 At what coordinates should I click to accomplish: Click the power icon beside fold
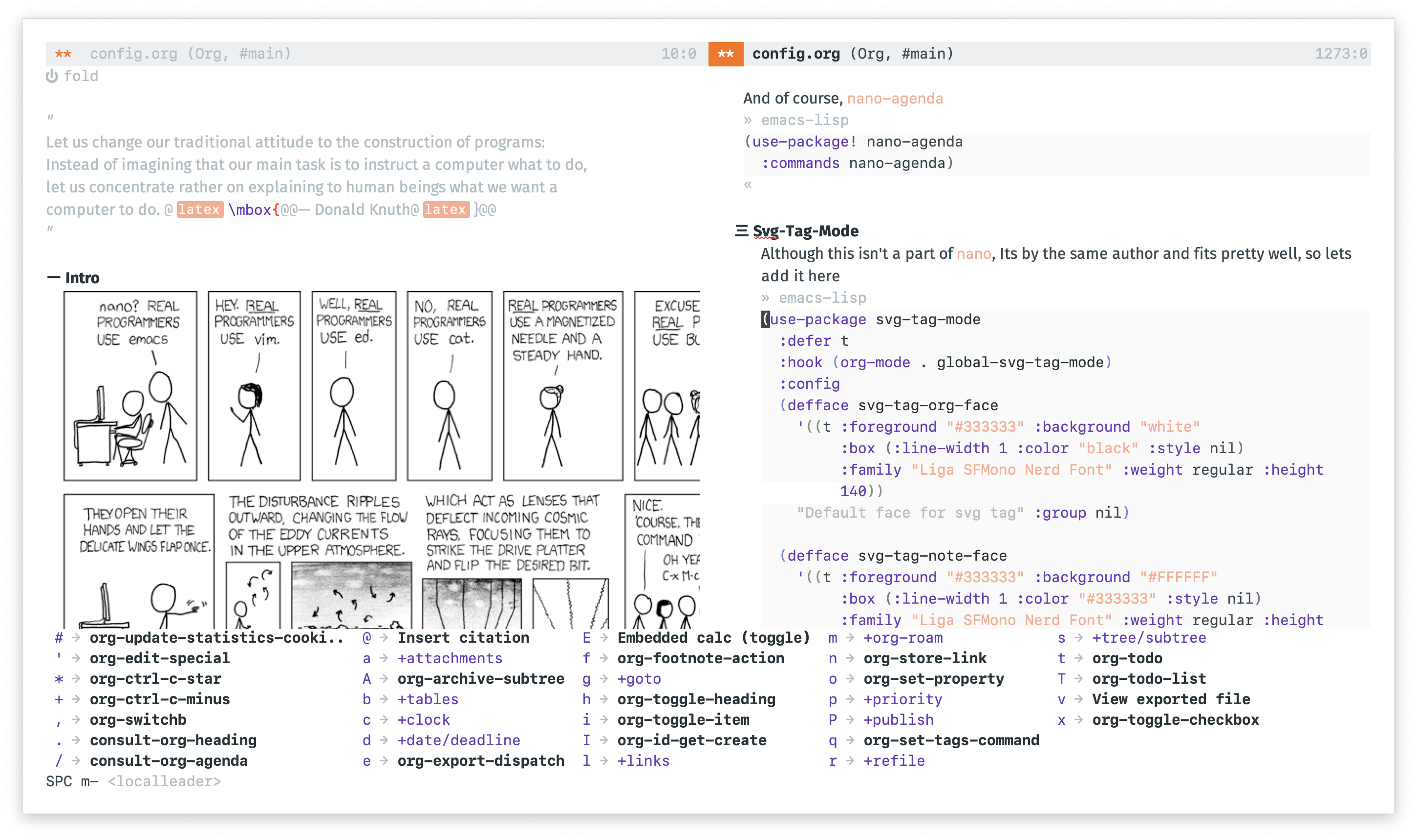click(x=51, y=76)
